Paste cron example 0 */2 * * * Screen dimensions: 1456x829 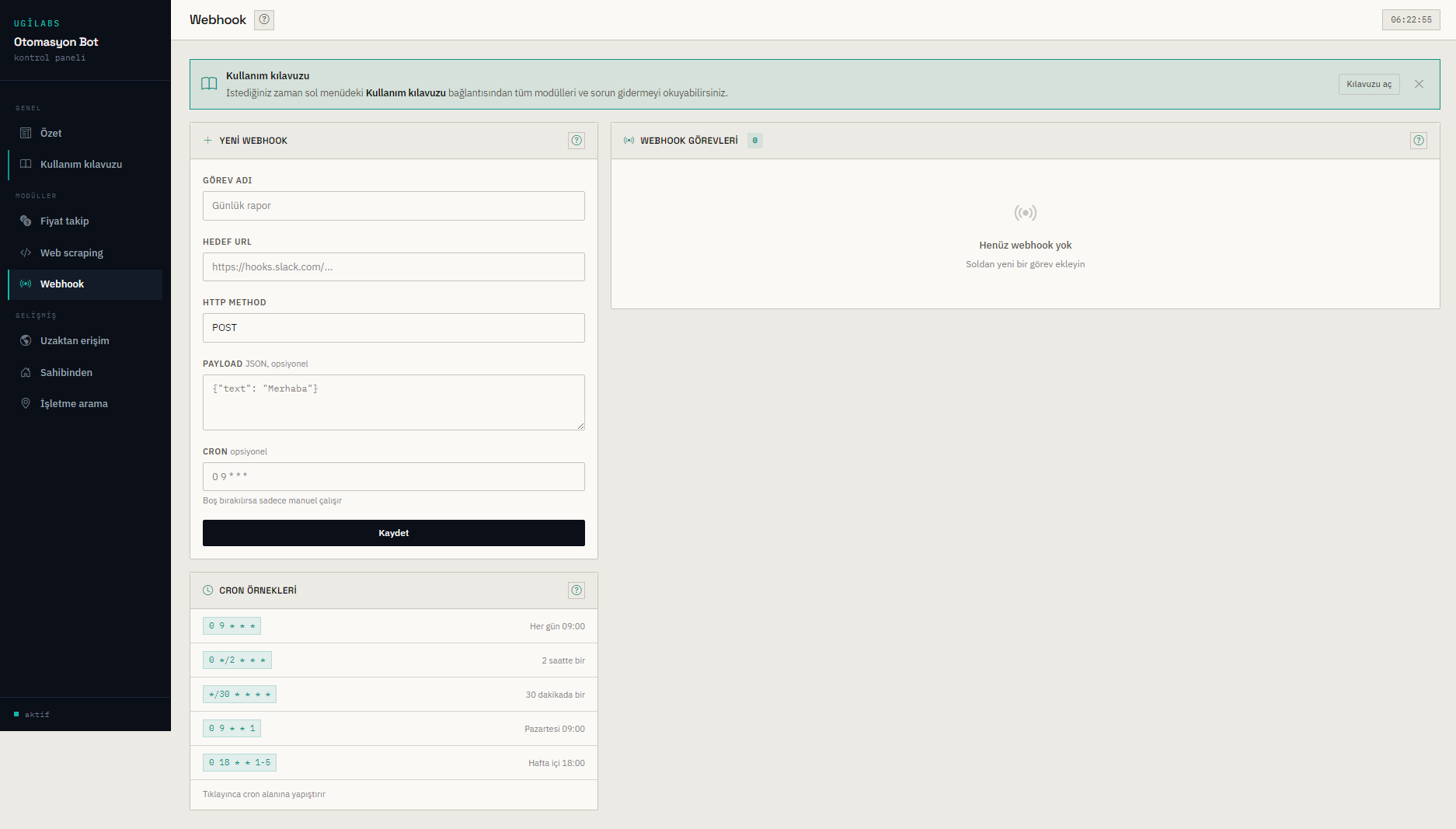(237, 660)
